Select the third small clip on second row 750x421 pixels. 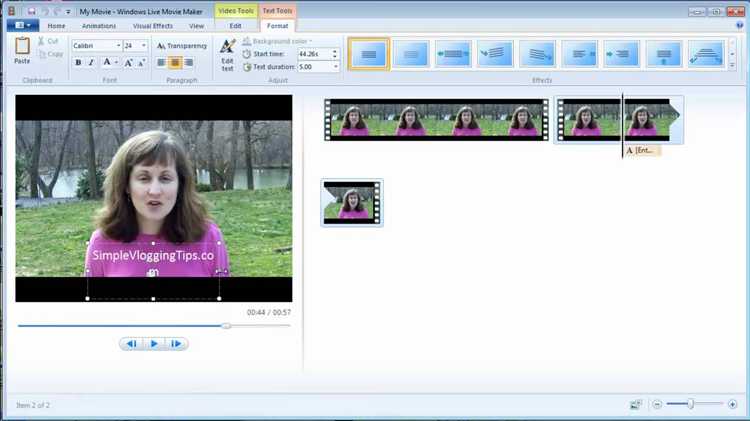pos(352,203)
